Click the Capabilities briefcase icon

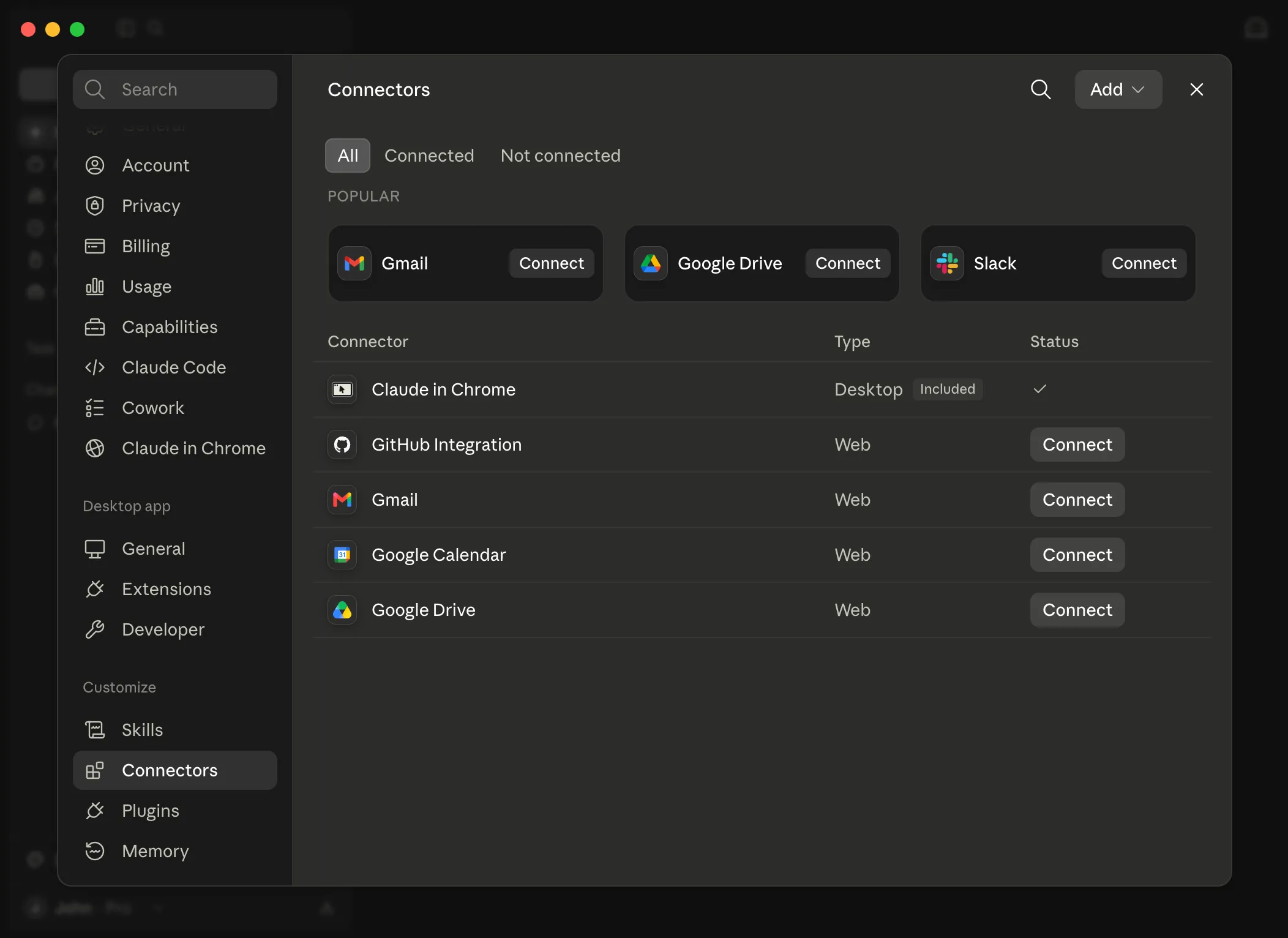[95, 327]
